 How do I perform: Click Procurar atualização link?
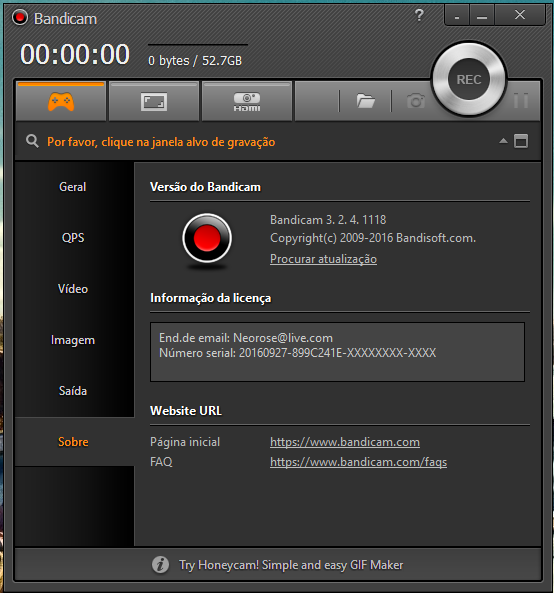323,259
